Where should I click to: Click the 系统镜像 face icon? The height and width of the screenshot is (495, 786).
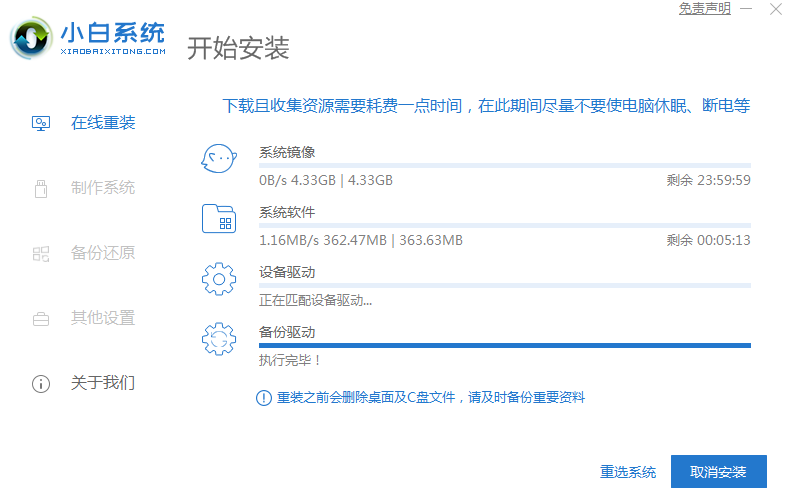click(x=218, y=160)
